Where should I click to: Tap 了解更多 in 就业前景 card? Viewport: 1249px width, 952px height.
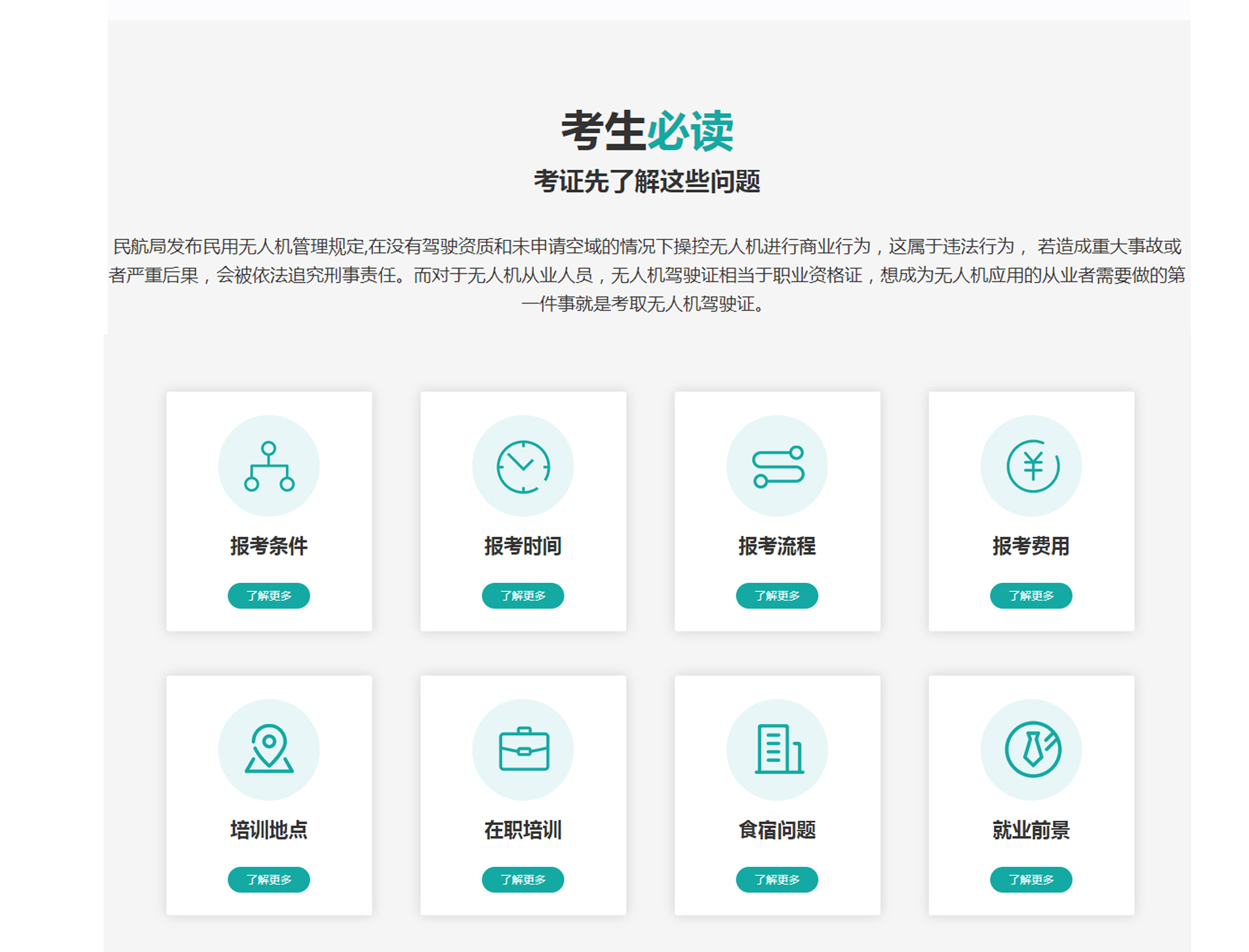coord(1031,879)
